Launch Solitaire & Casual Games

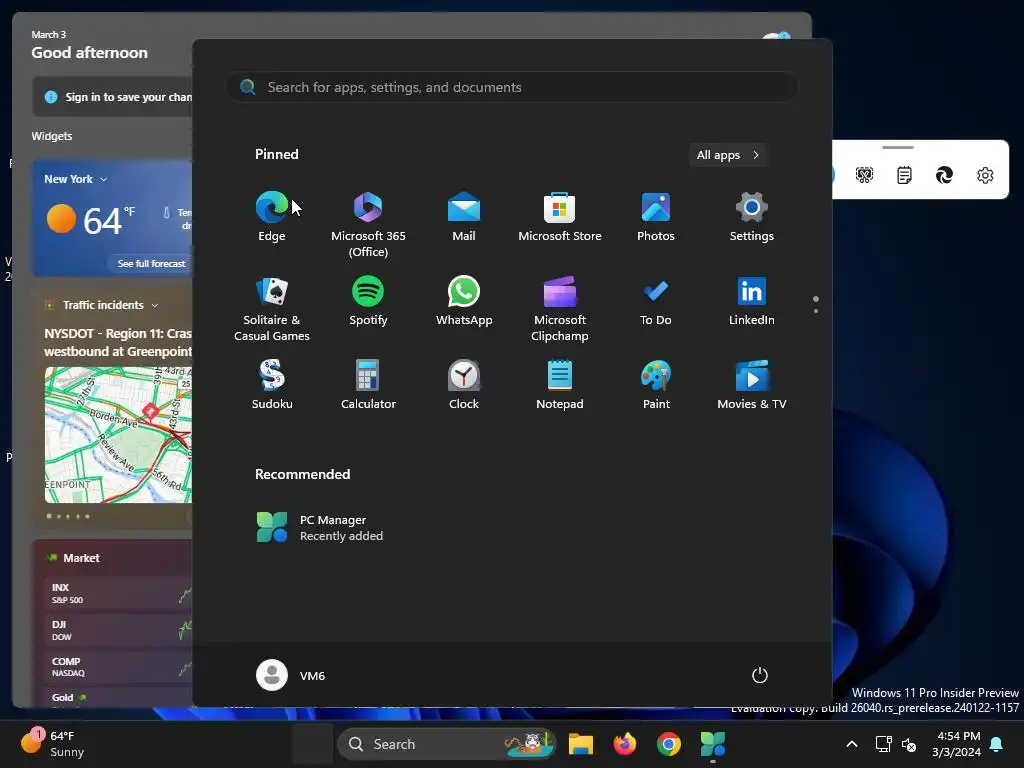pos(272,308)
